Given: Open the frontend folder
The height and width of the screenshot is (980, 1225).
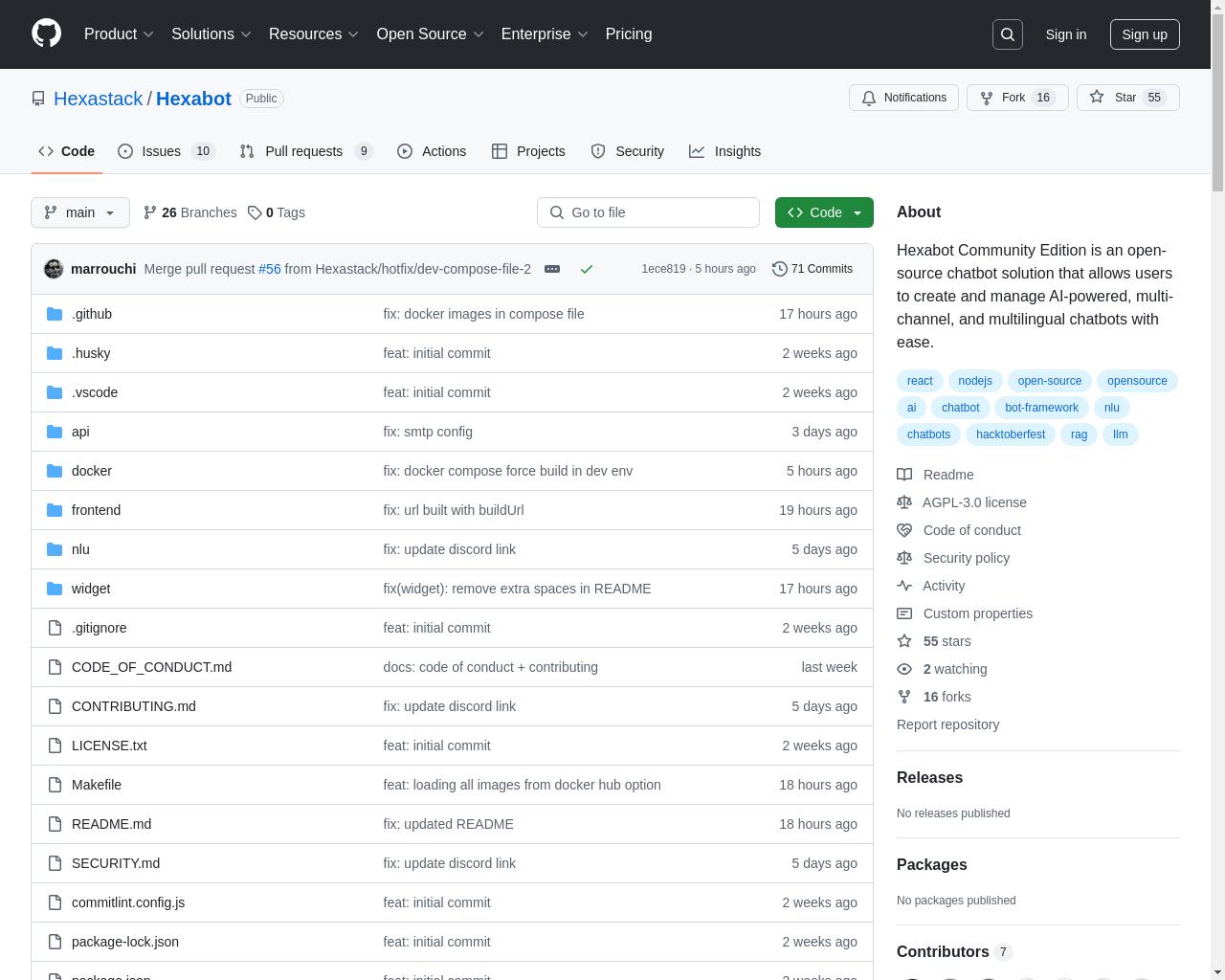Looking at the screenshot, I should (96, 510).
